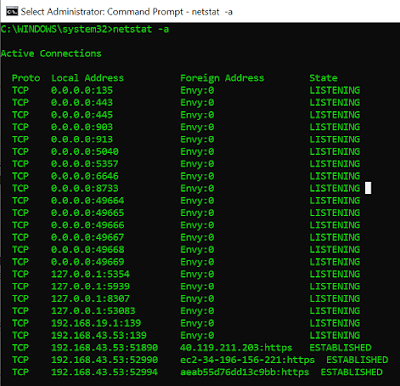The image size is (400, 386).
Task: Click the 'Foreign Address' column header
Action: [x=222, y=78]
